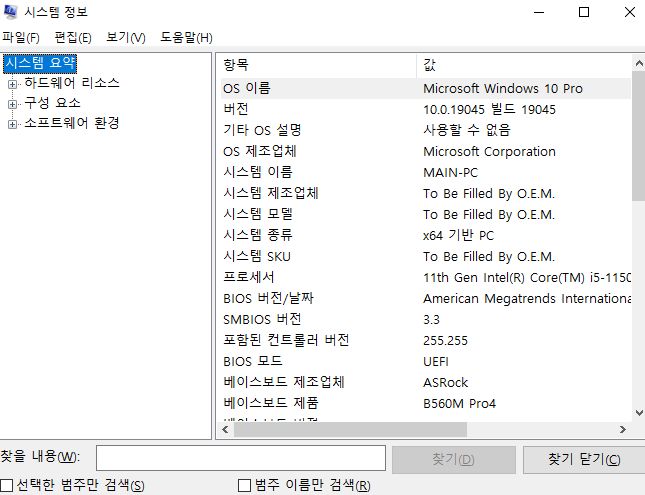Click the horizontal scrollbar right arrow

pyautogui.click(x=623, y=430)
